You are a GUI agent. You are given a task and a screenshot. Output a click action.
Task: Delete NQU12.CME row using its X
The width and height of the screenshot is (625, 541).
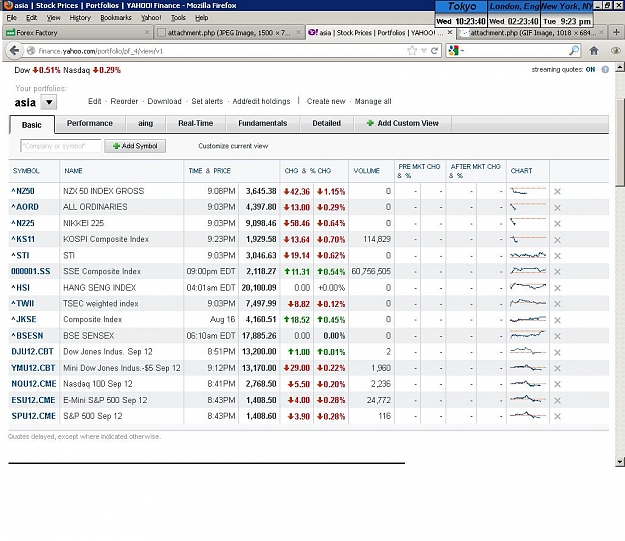(x=557, y=384)
